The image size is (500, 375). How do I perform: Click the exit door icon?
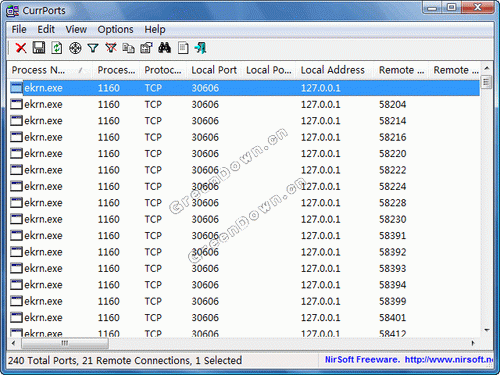[200, 48]
